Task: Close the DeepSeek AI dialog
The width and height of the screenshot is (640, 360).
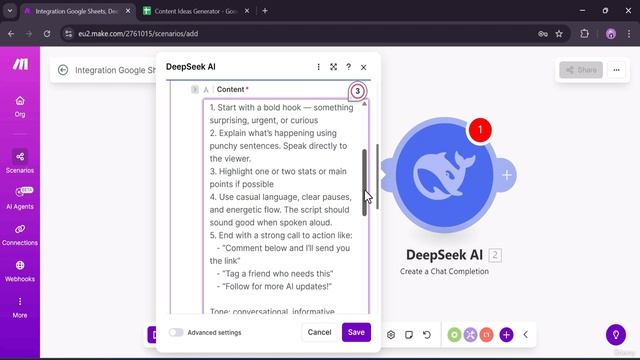Action: 363,67
